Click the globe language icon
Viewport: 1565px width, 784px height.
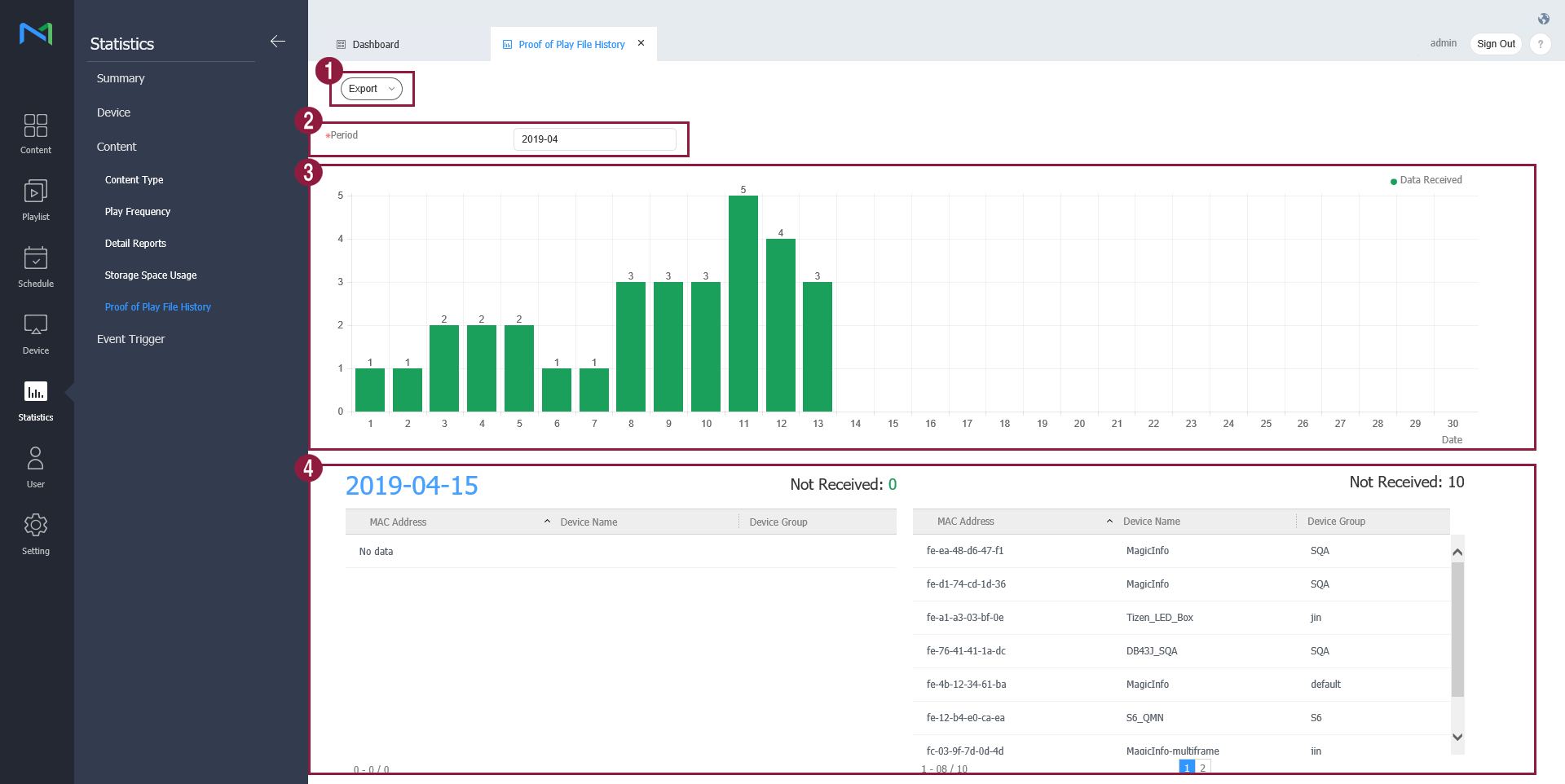click(x=1543, y=19)
